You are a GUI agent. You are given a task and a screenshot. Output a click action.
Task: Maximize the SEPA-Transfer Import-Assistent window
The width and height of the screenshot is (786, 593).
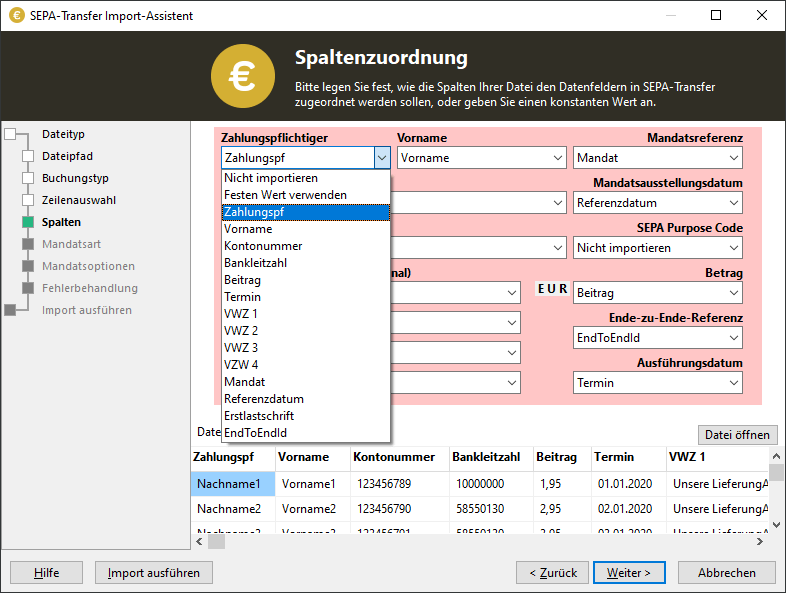(x=716, y=16)
